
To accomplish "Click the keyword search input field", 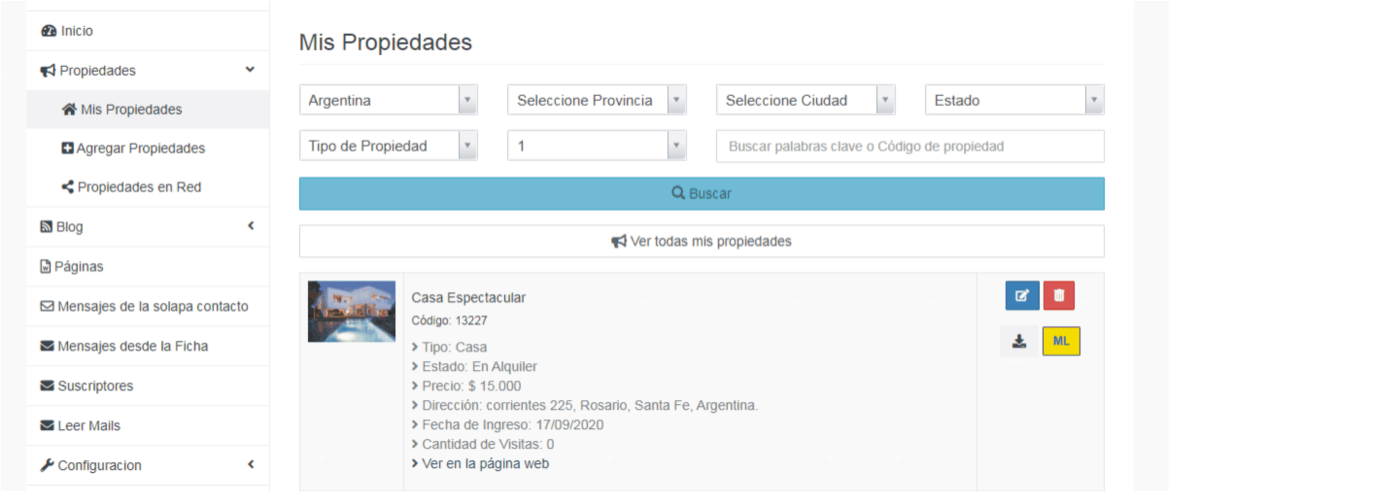I will (910, 146).
